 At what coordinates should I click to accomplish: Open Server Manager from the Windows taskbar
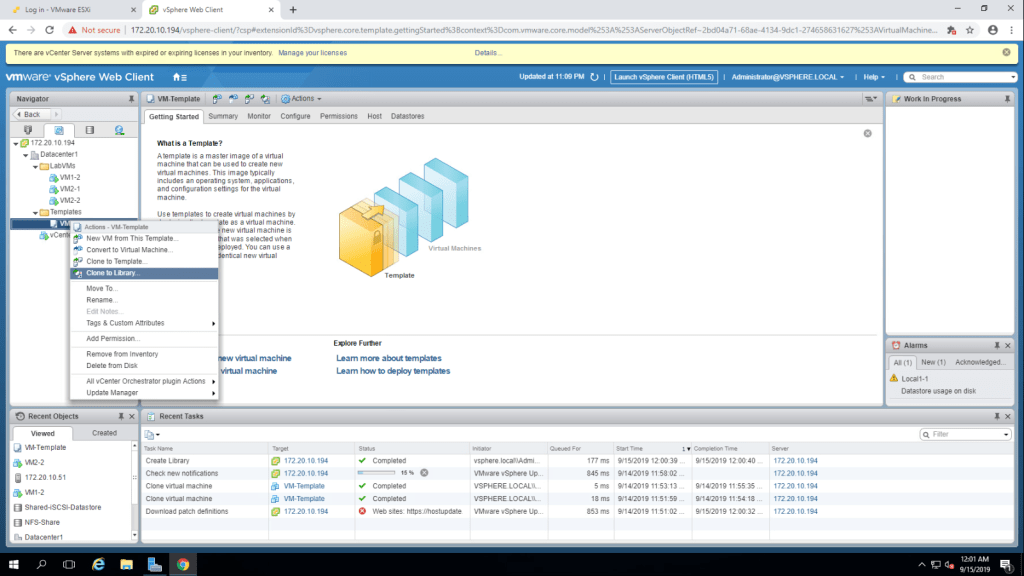[155, 564]
